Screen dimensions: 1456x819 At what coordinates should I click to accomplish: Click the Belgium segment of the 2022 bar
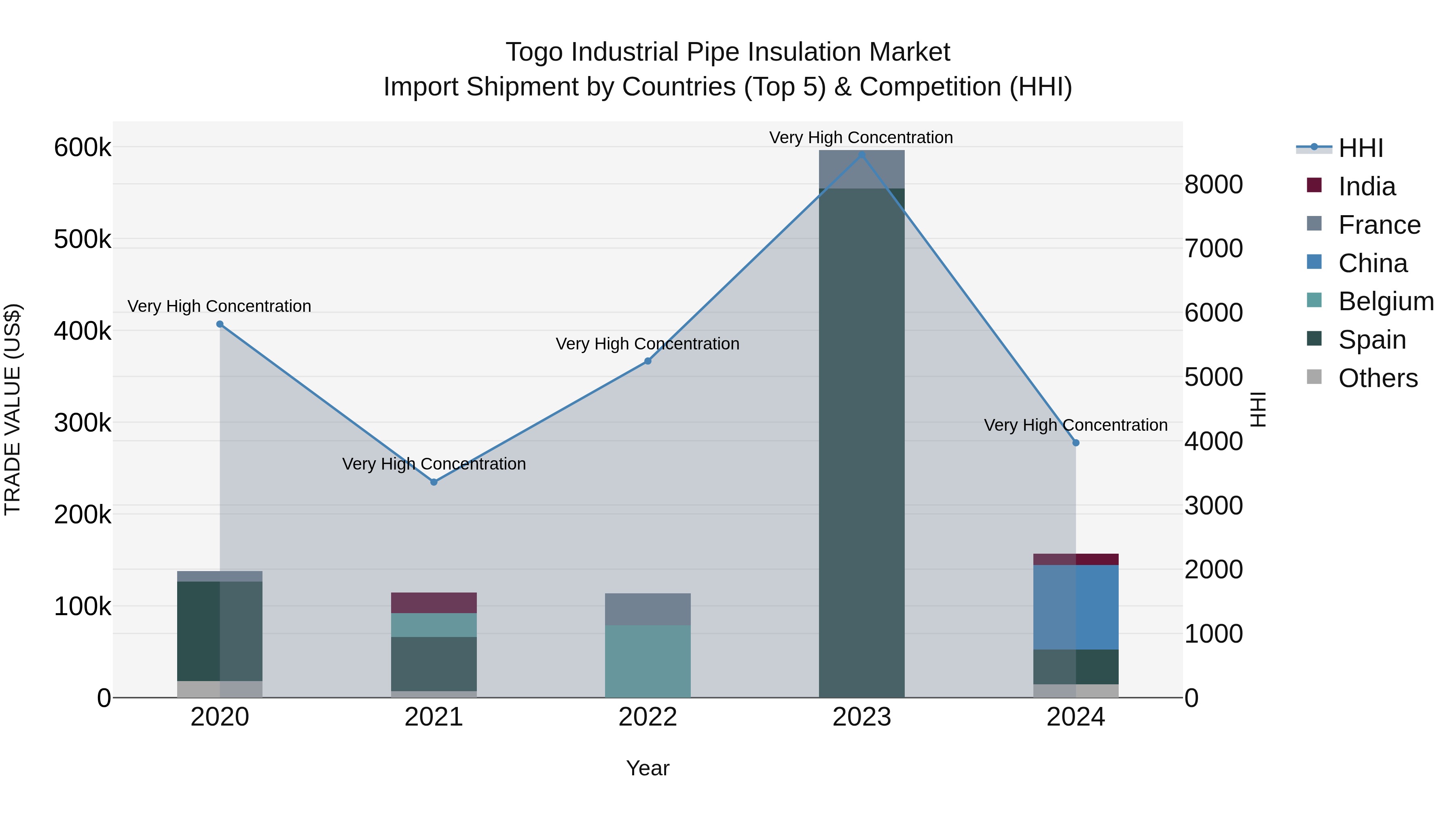(x=648, y=661)
